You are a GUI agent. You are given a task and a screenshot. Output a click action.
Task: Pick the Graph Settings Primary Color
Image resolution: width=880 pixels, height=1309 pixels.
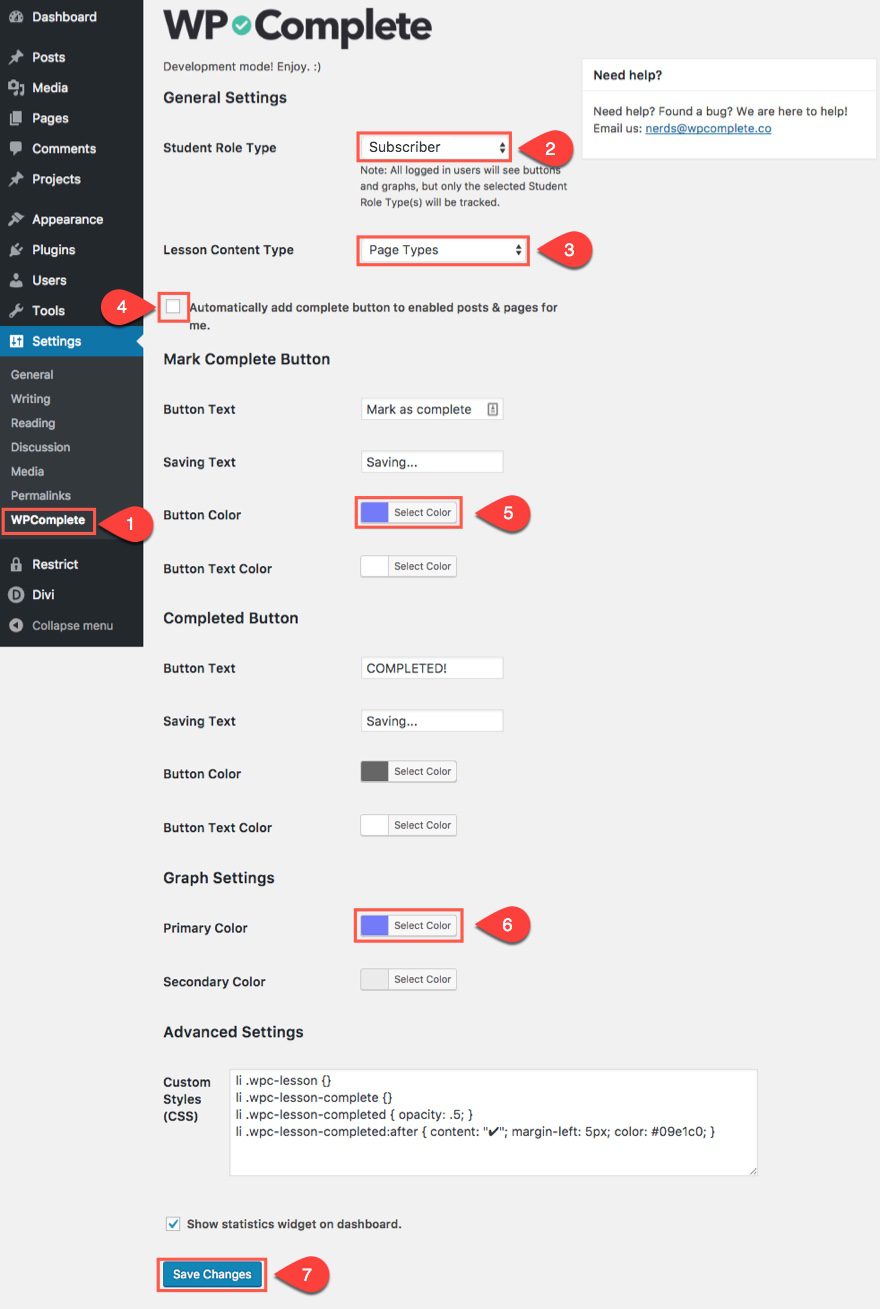click(x=406, y=924)
